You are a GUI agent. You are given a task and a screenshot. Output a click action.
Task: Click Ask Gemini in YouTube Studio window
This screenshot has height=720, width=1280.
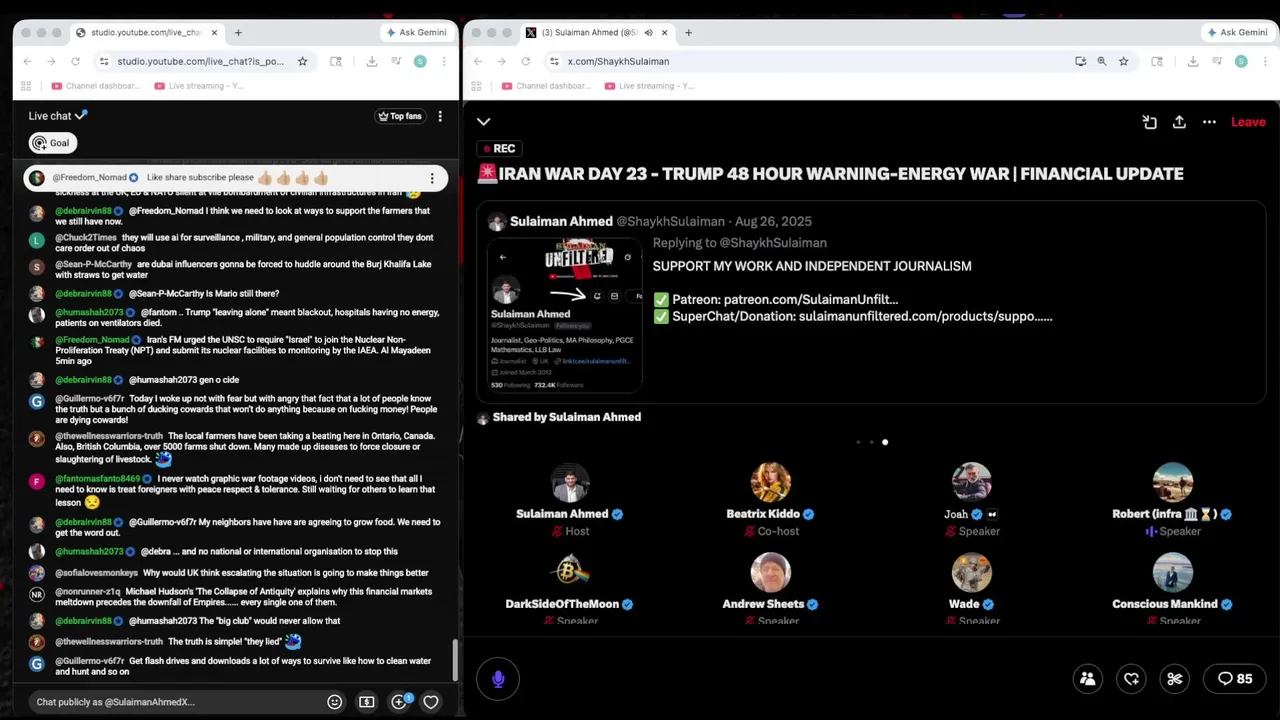pos(415,32)
